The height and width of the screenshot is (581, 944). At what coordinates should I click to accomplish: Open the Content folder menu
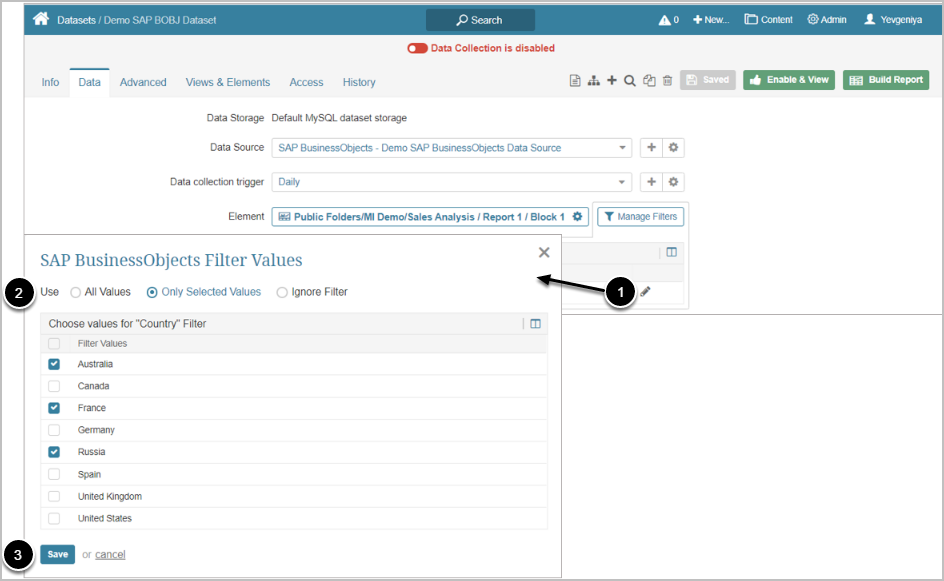coord(768,20)
